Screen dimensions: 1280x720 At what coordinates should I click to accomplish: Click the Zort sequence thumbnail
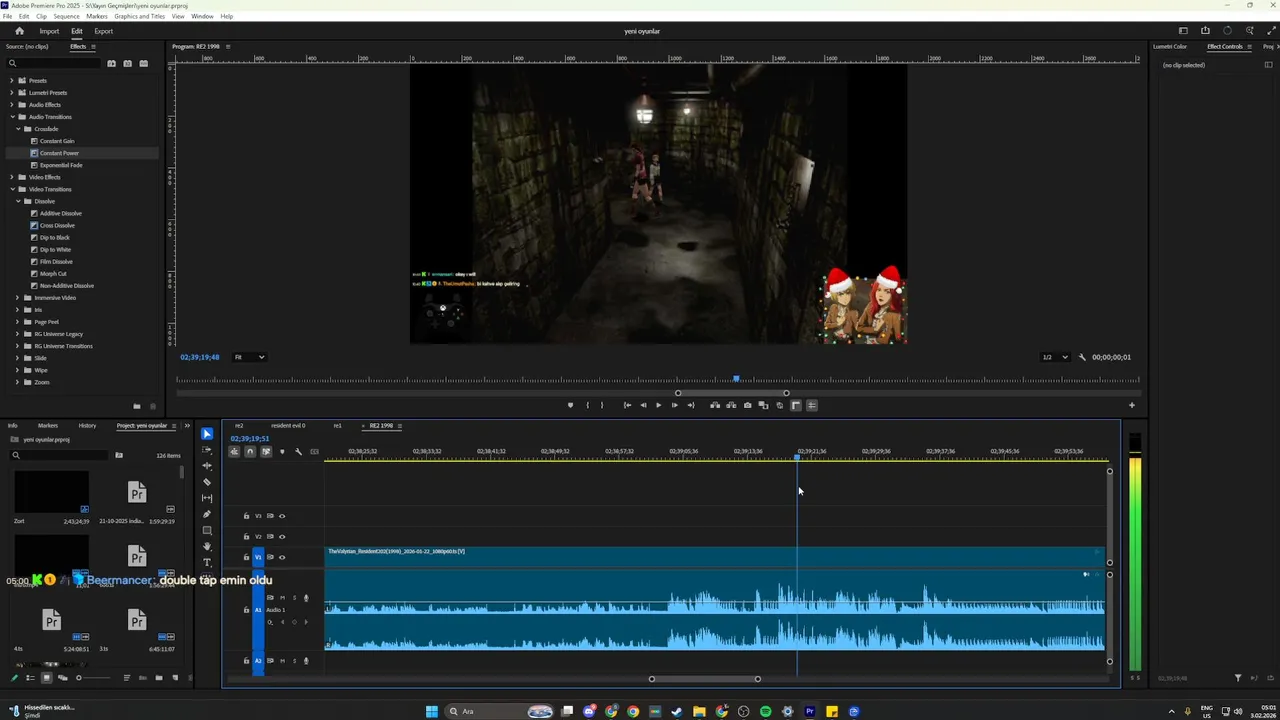click(x=51, y=491)
